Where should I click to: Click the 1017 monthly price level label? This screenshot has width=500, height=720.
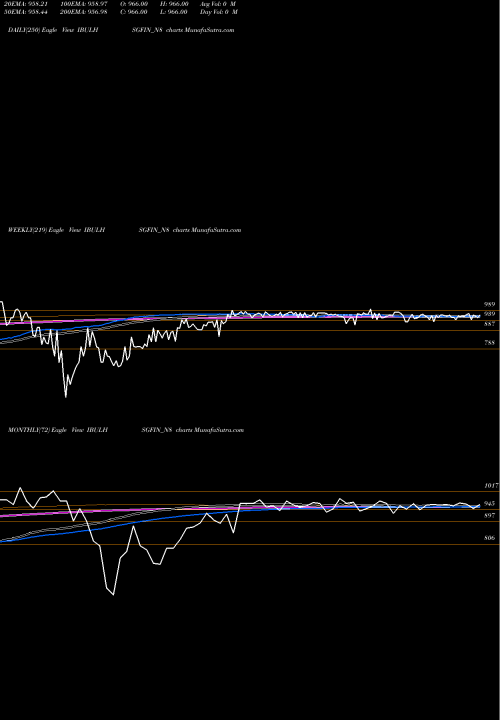pyautogui.click(x=491, y=485)
